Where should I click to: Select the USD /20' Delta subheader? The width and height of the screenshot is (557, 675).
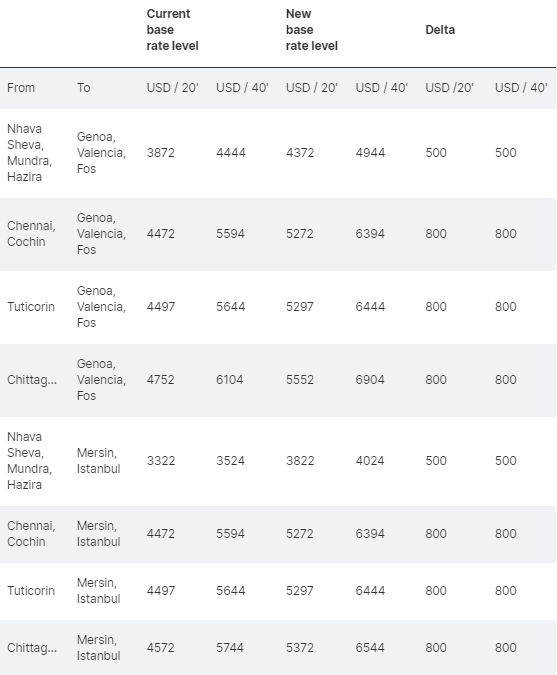click(449, 88)
